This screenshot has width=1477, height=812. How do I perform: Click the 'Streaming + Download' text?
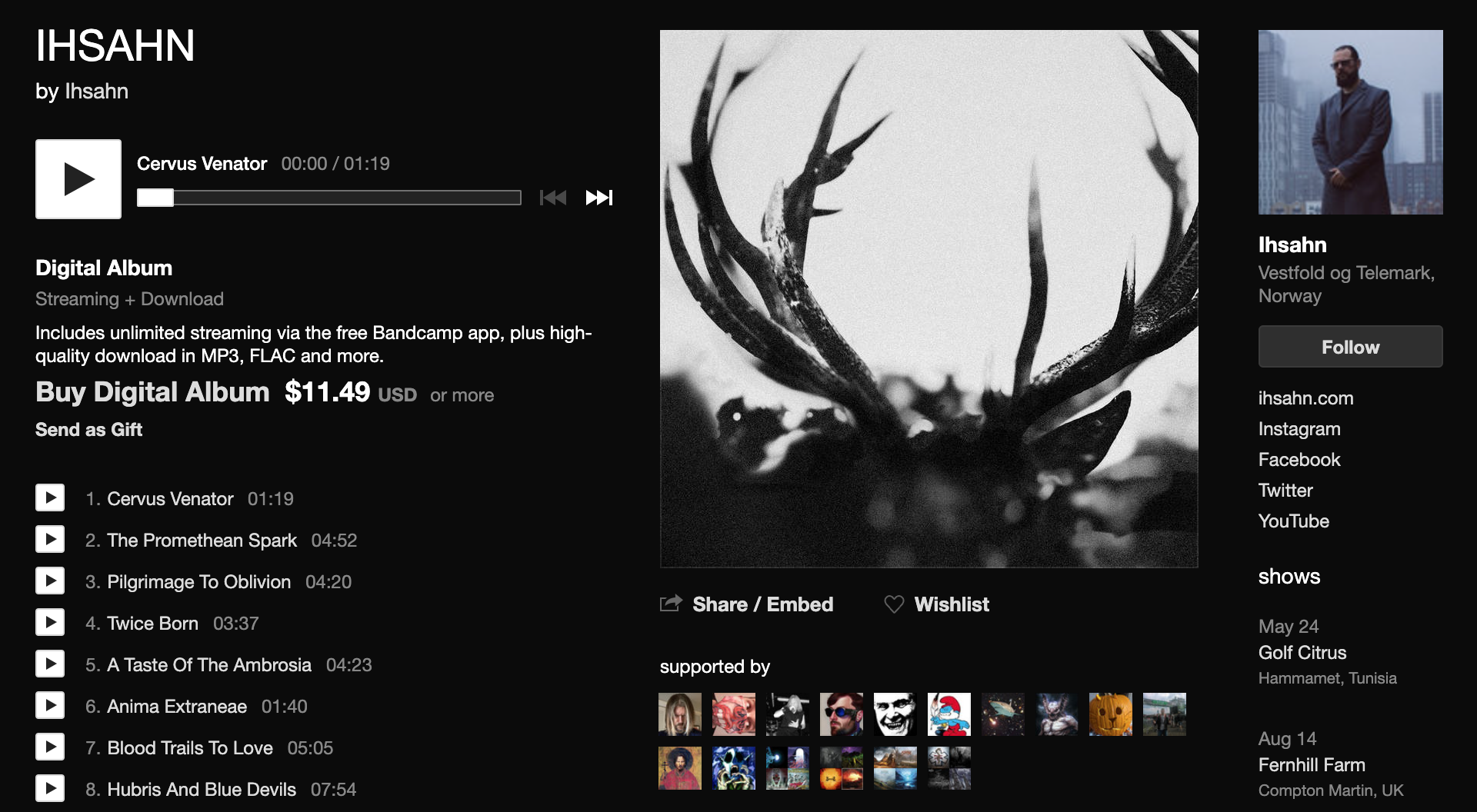coord(129,299)
